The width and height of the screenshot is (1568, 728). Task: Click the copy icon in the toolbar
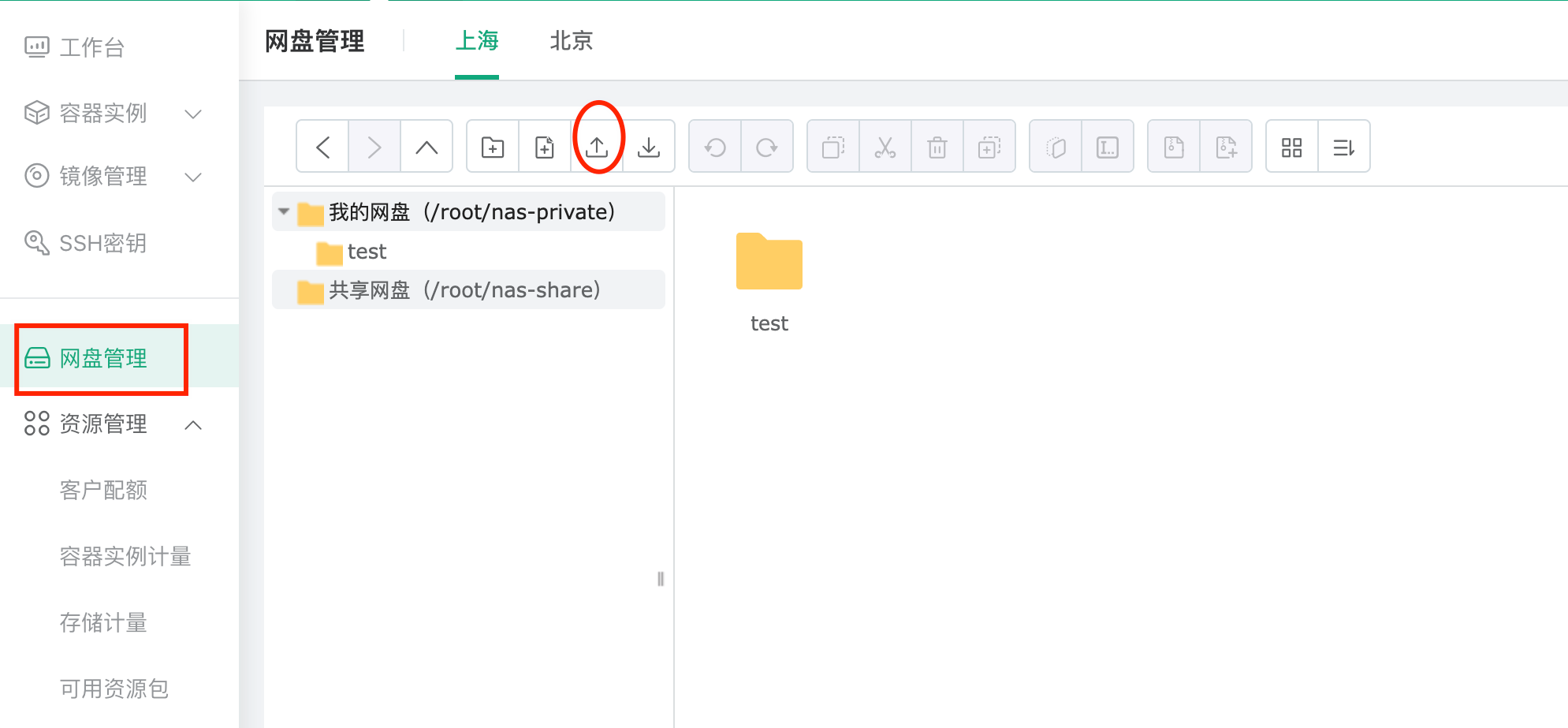[833, 147]
